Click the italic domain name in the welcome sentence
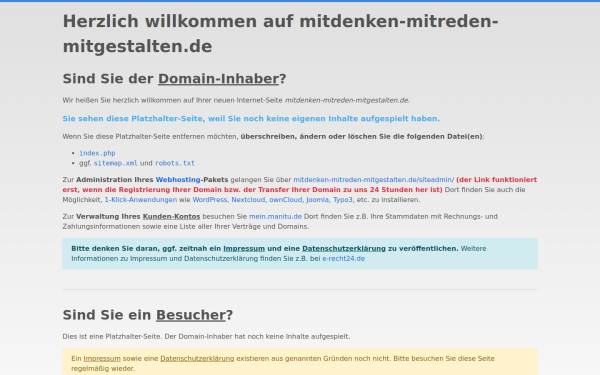This screenshot has height=375, width=600. pos(347,100)
